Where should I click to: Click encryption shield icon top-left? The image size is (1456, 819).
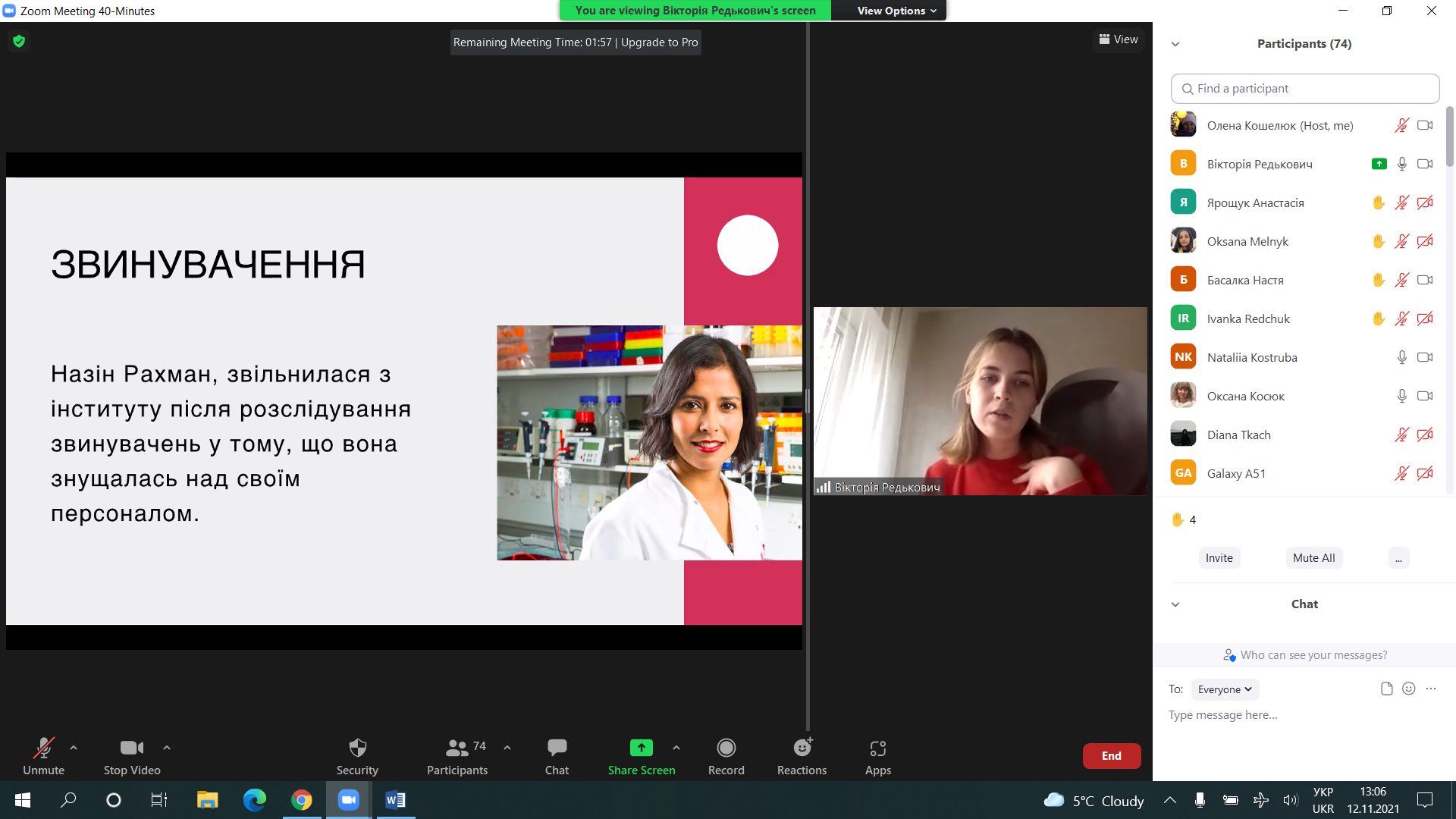[19, 41]
